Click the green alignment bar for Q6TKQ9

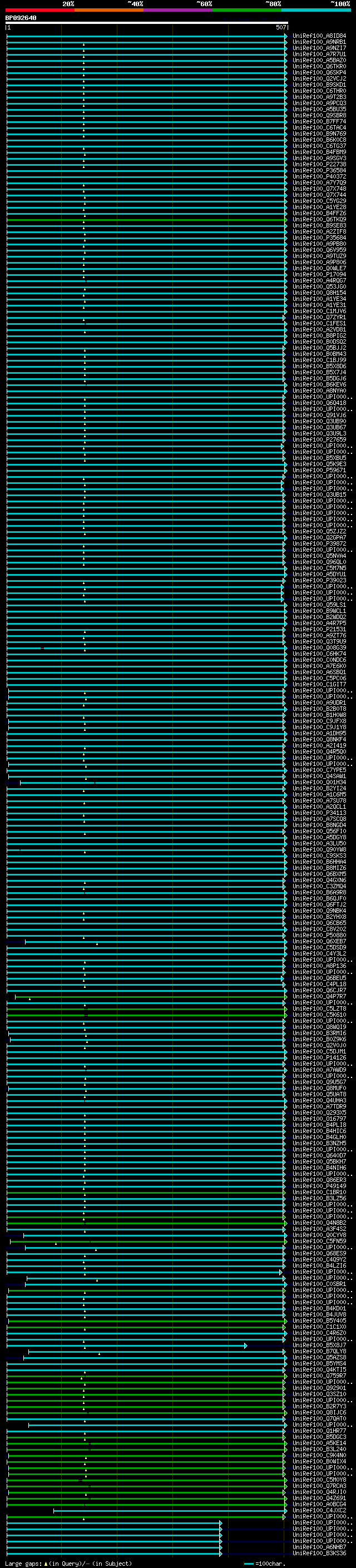pyautogui.click(x=146, y=220)
